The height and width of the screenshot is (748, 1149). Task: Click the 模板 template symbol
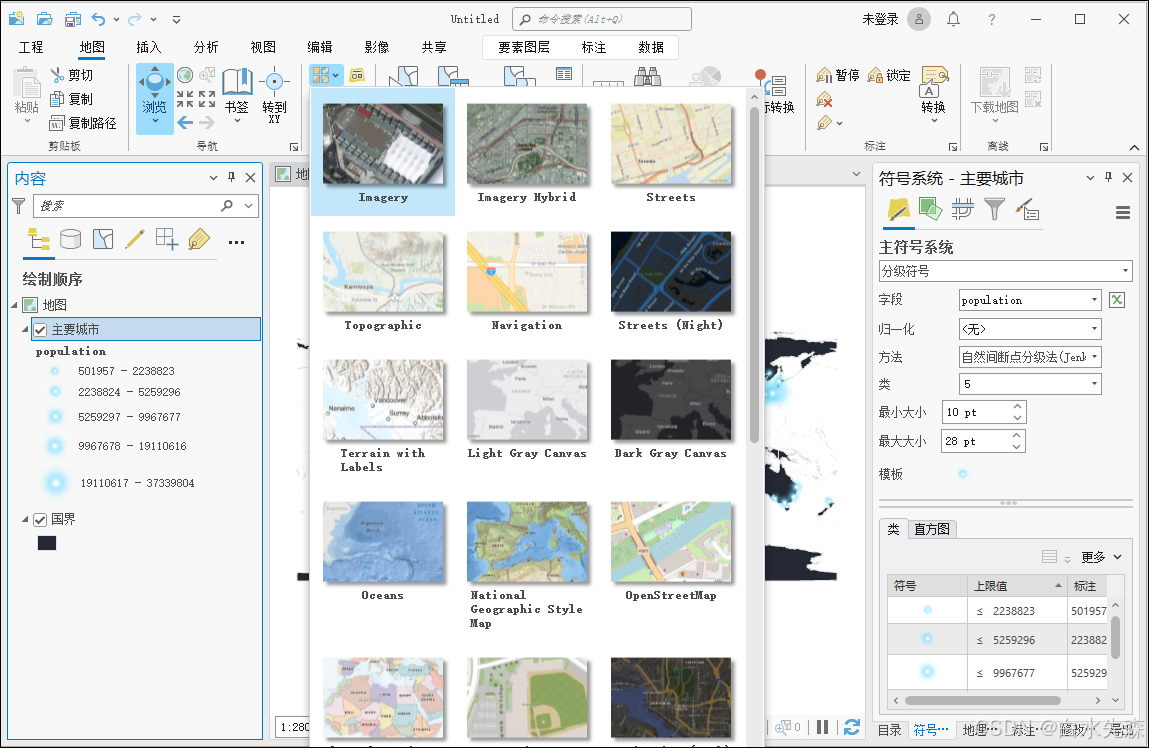[x=963, y=474]
